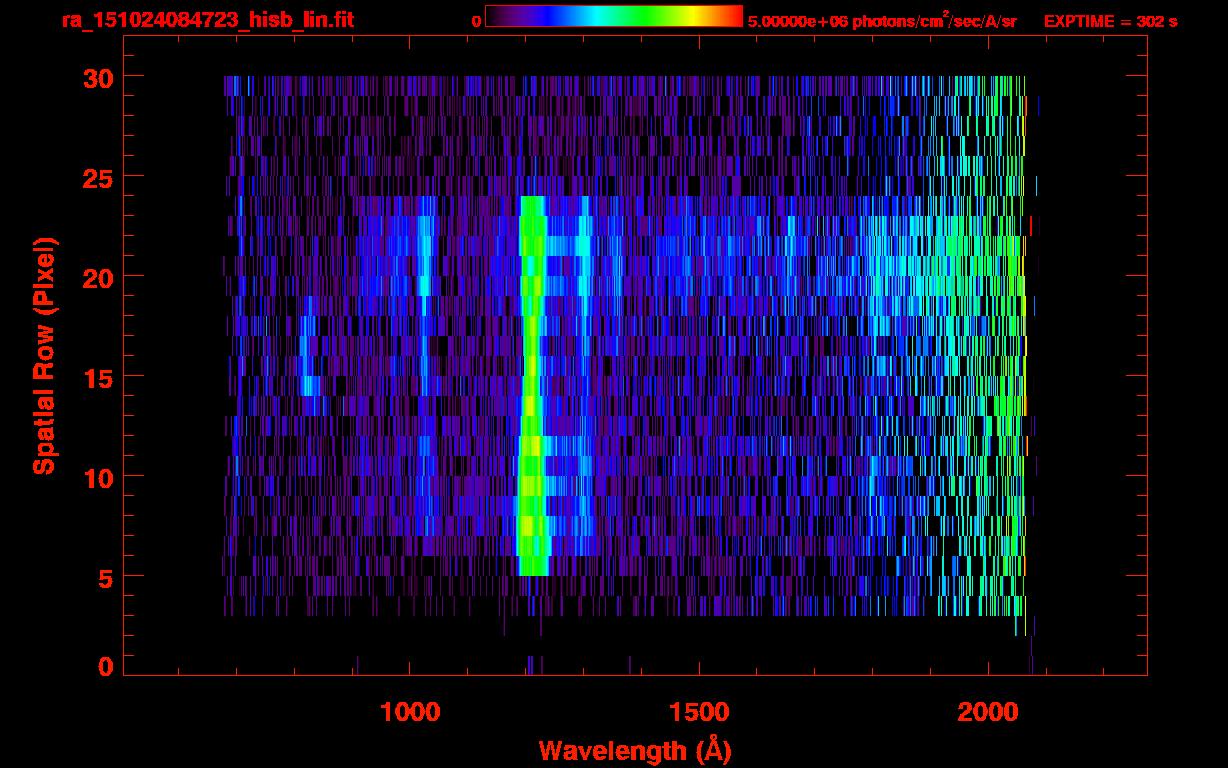The width and height of the screenshot is (1228, 768).
Task: Click the x-axis tick label 1000
Action: tap(410, 712)
